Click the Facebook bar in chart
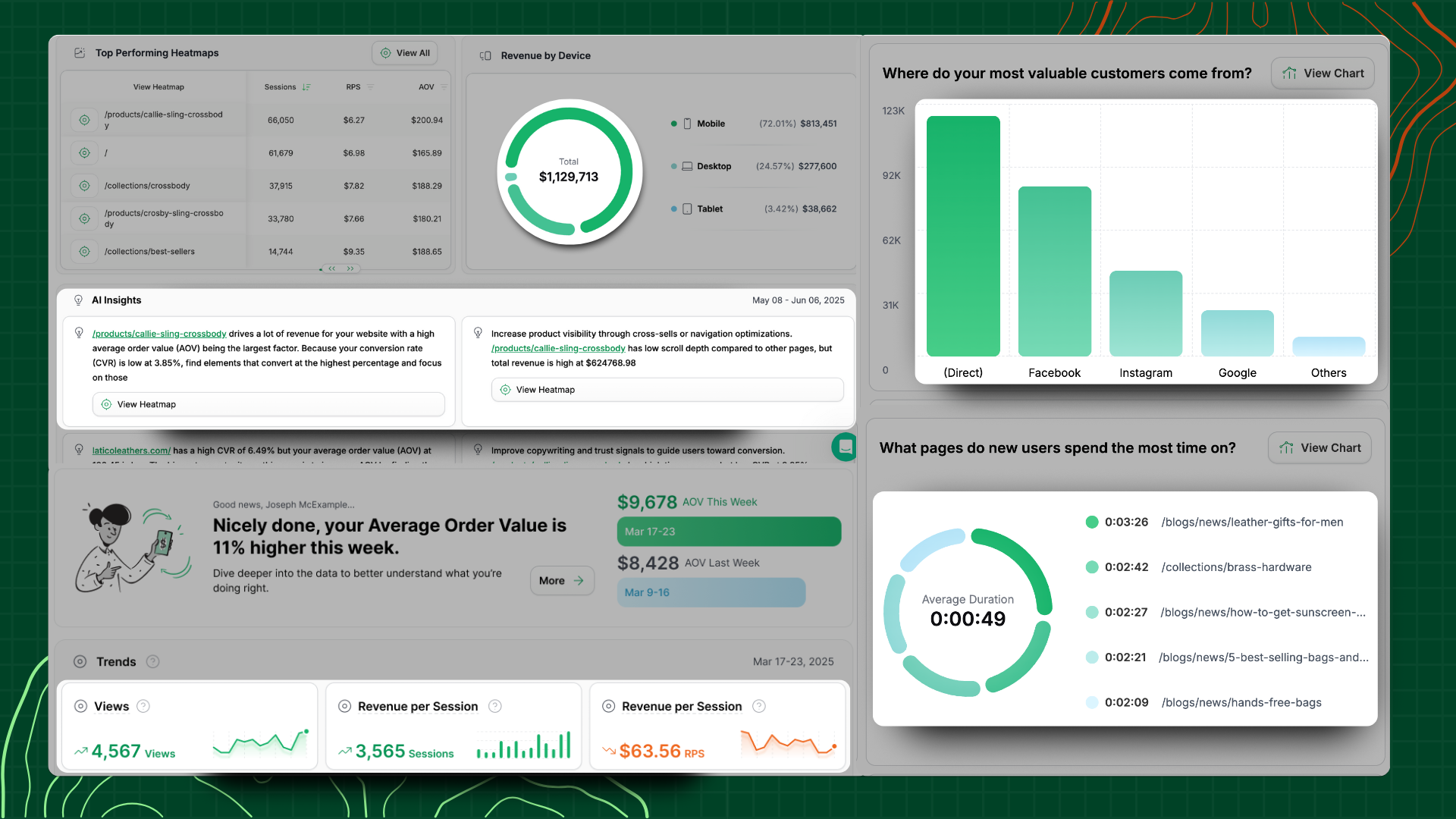 click(1055, 271)
